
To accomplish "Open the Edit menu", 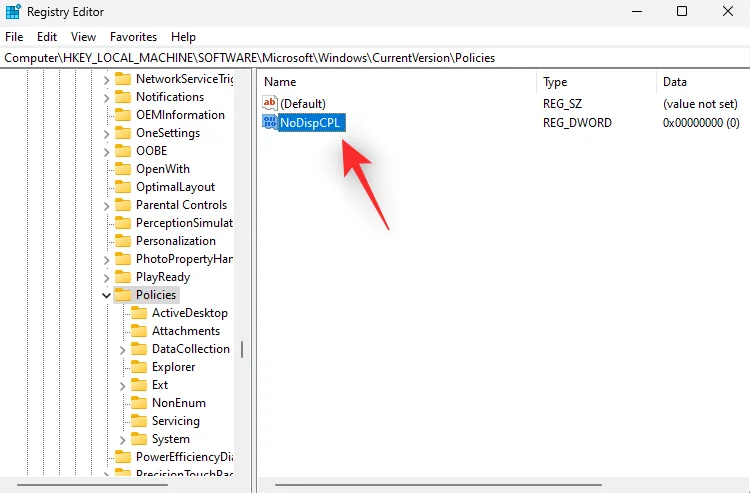I will 47,37.
